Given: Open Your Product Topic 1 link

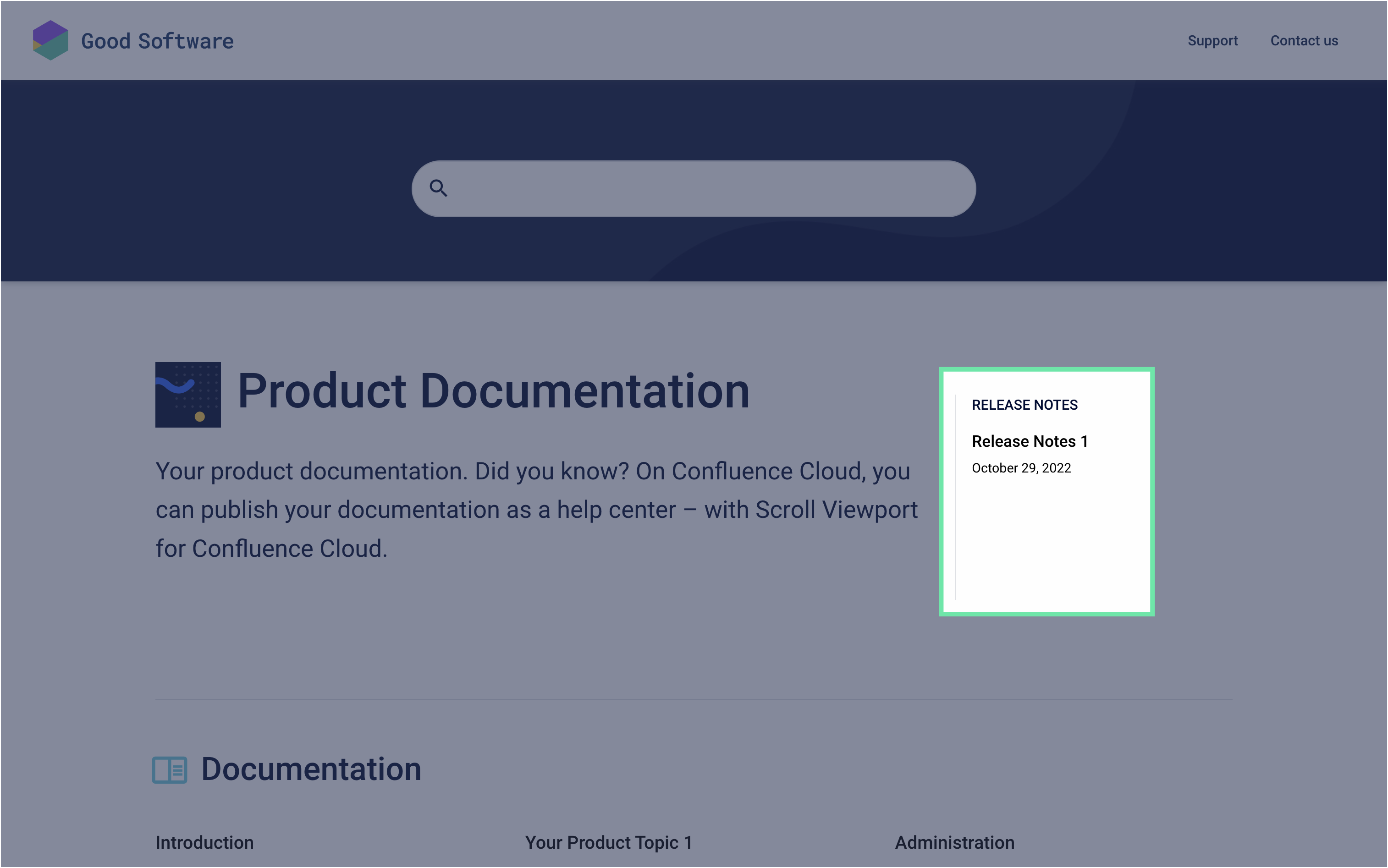Looking at the screenshot, I should tap(608, 842).
